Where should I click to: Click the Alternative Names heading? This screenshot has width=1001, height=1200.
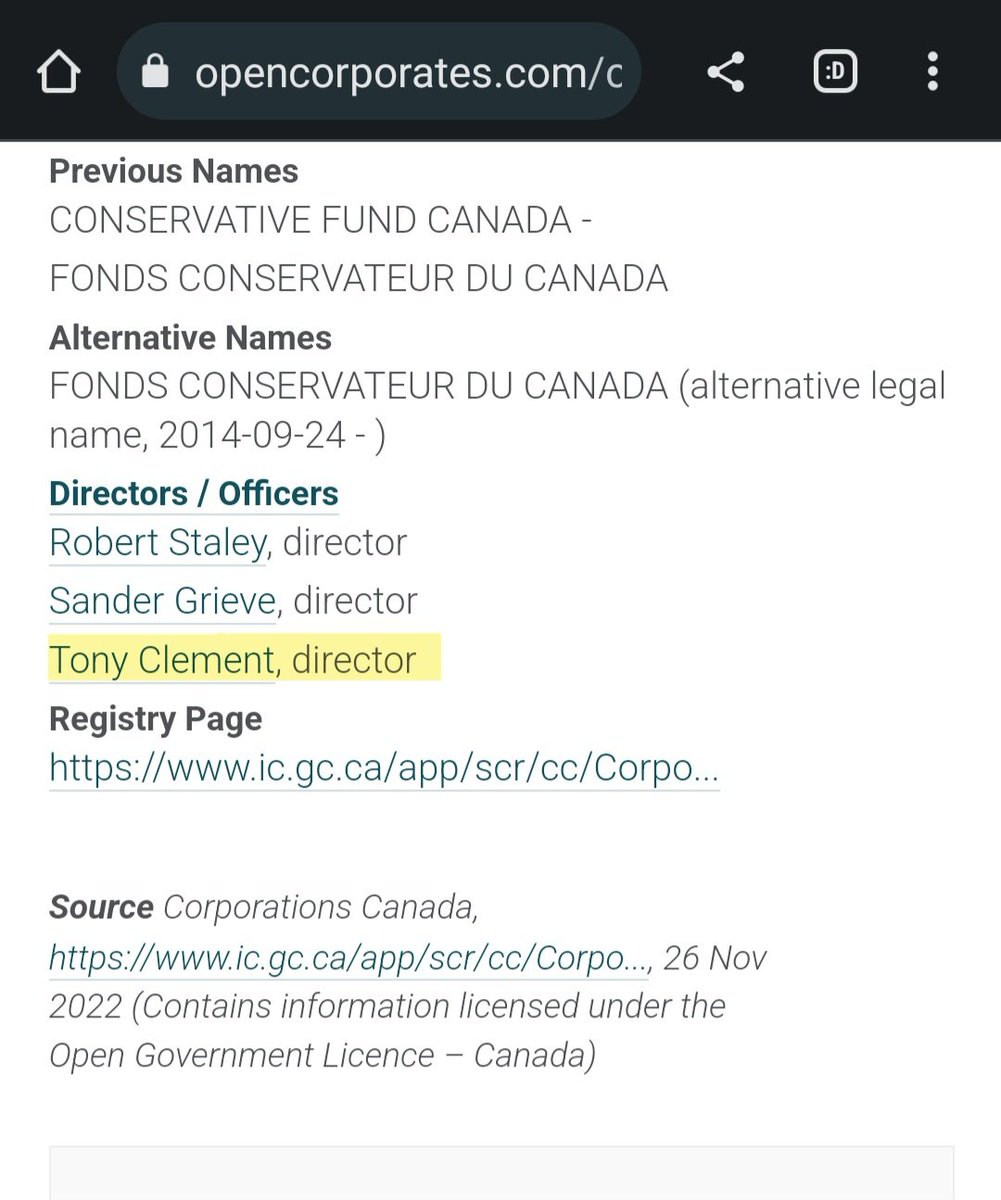pos(190,338)
